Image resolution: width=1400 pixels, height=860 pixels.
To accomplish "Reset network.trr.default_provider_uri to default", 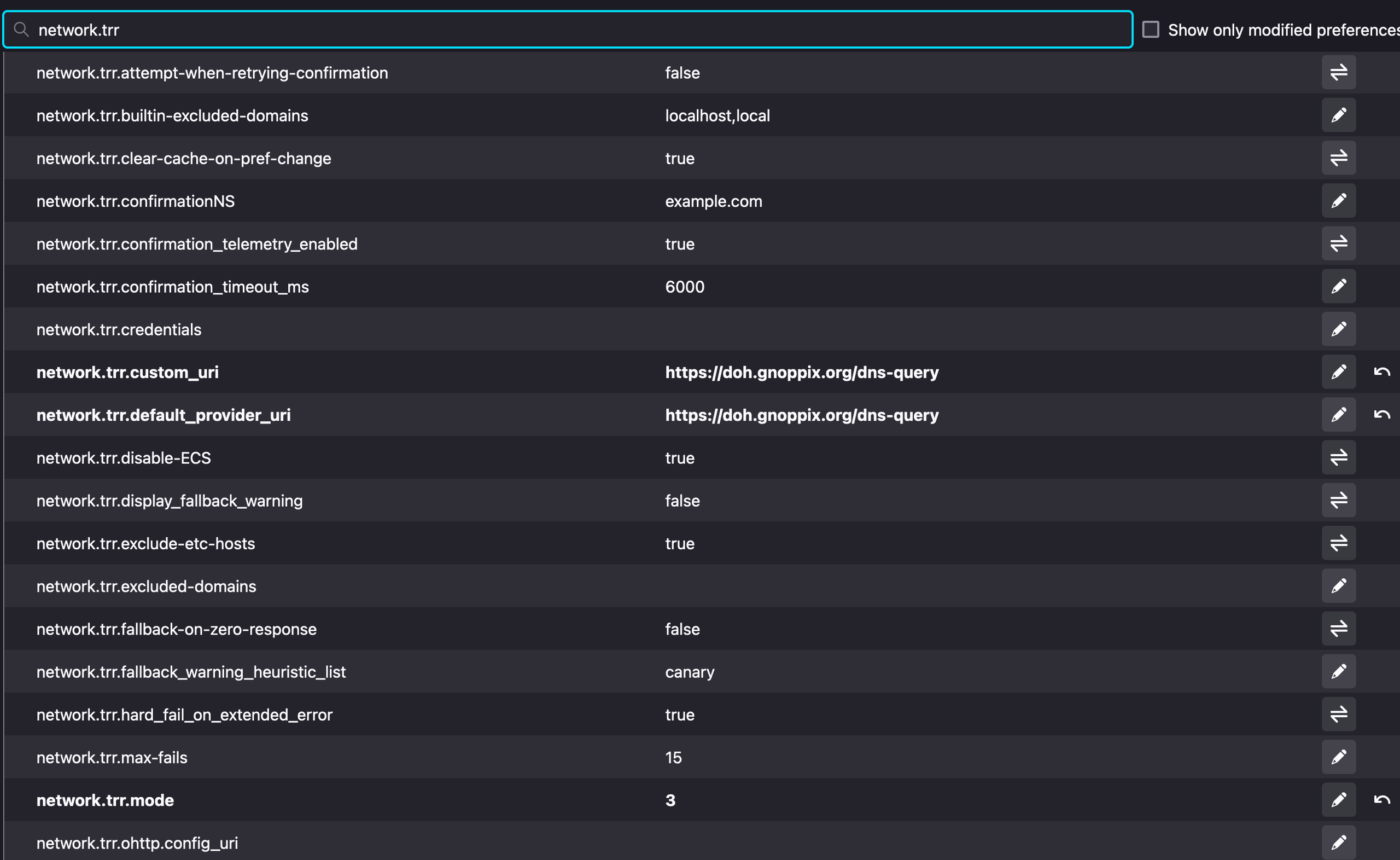I will (x=1381, y=415).
